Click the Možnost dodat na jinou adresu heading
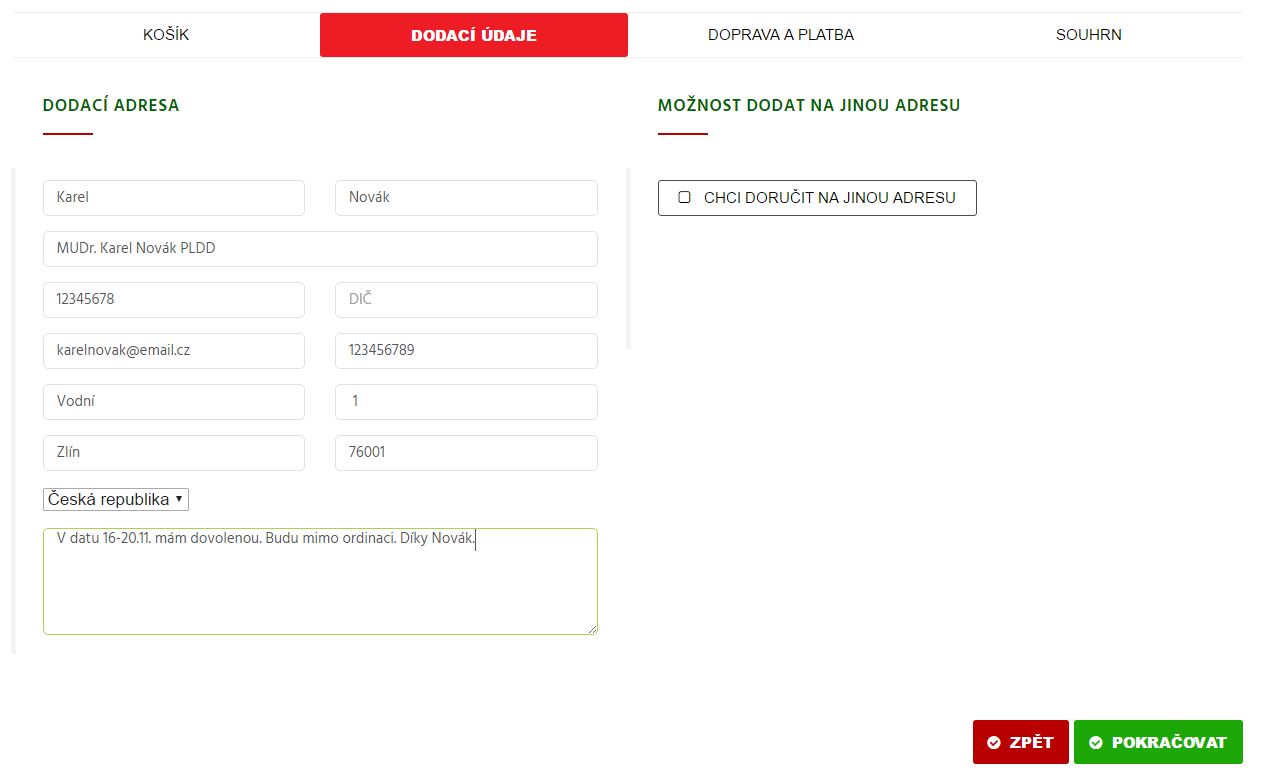 [809, 105]
